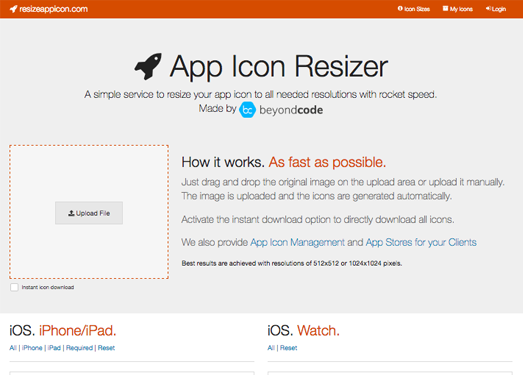Click the 'Instant icon download' label
The height and width of the screenshot is (375, 523).
[48, 287]
